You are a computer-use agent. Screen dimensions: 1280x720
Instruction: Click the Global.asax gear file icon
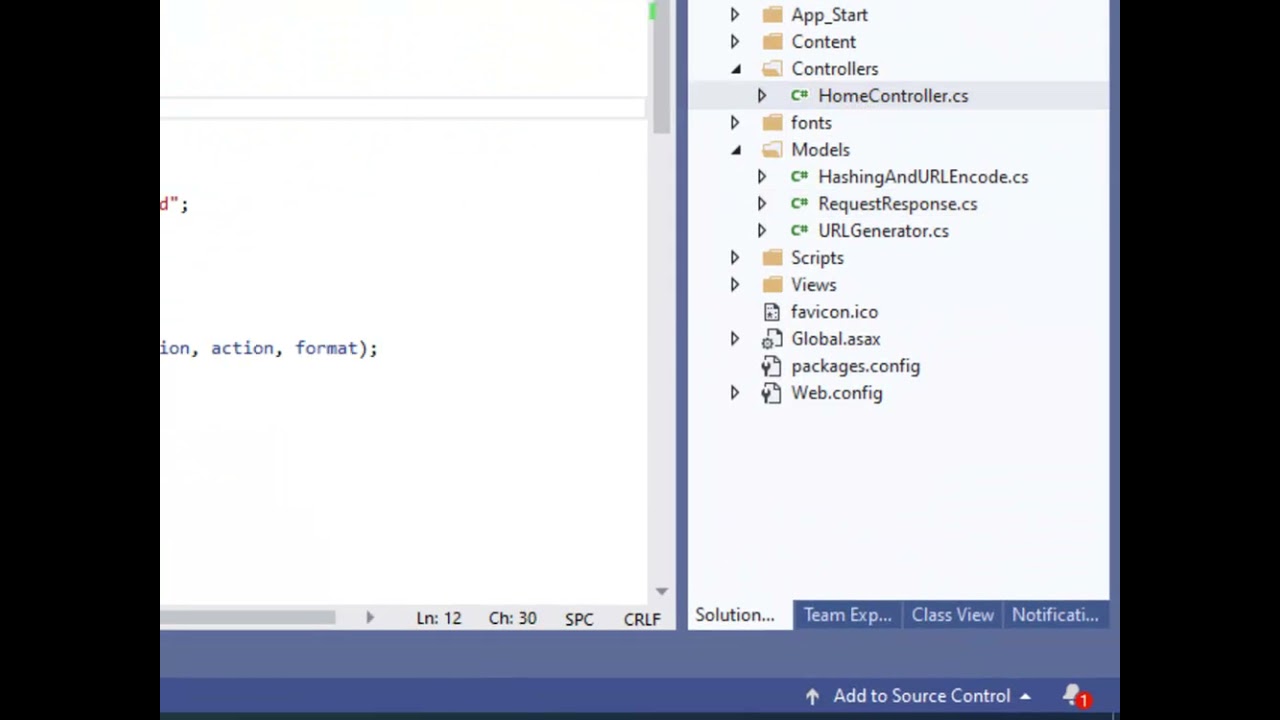[772, 339]
